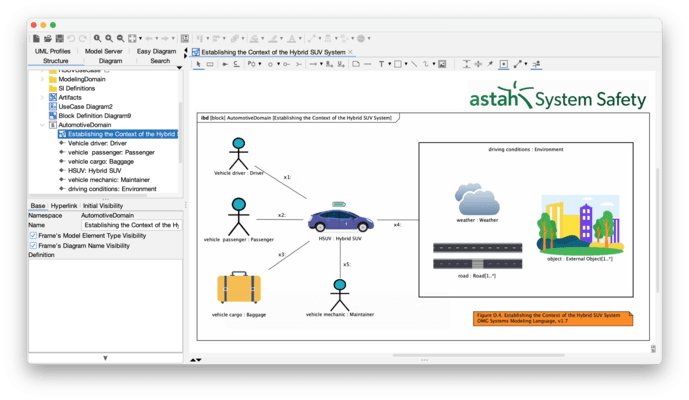Click the Definition text area

coord(105,305)
